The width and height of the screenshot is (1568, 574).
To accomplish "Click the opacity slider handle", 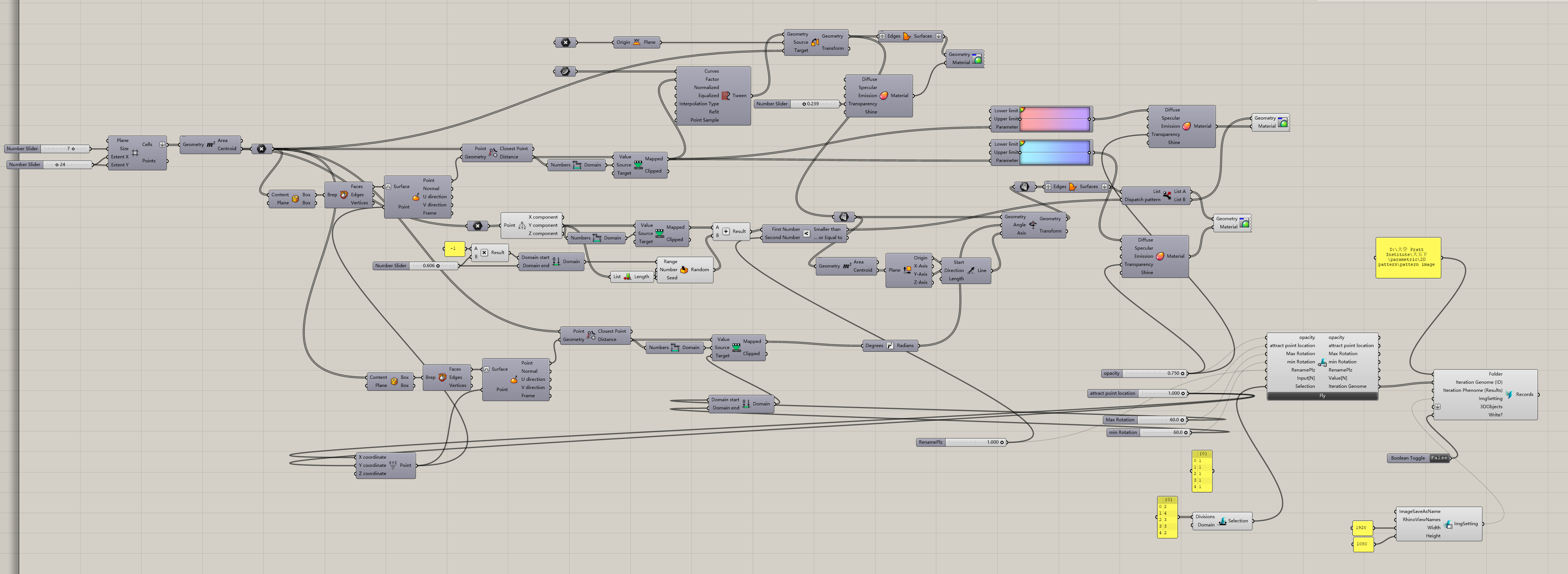I will 1183,373.
